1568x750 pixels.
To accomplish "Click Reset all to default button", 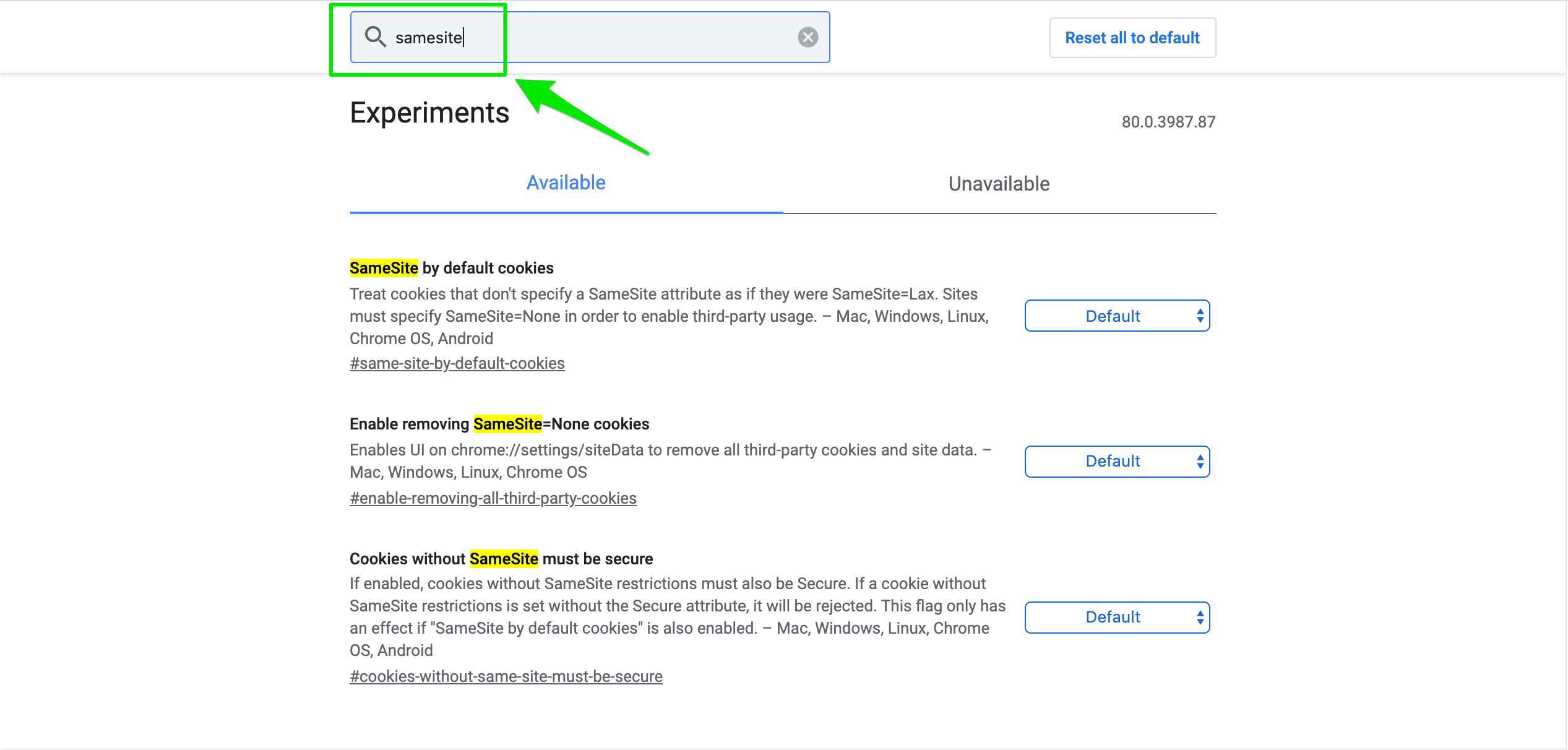I will 1132,38.
